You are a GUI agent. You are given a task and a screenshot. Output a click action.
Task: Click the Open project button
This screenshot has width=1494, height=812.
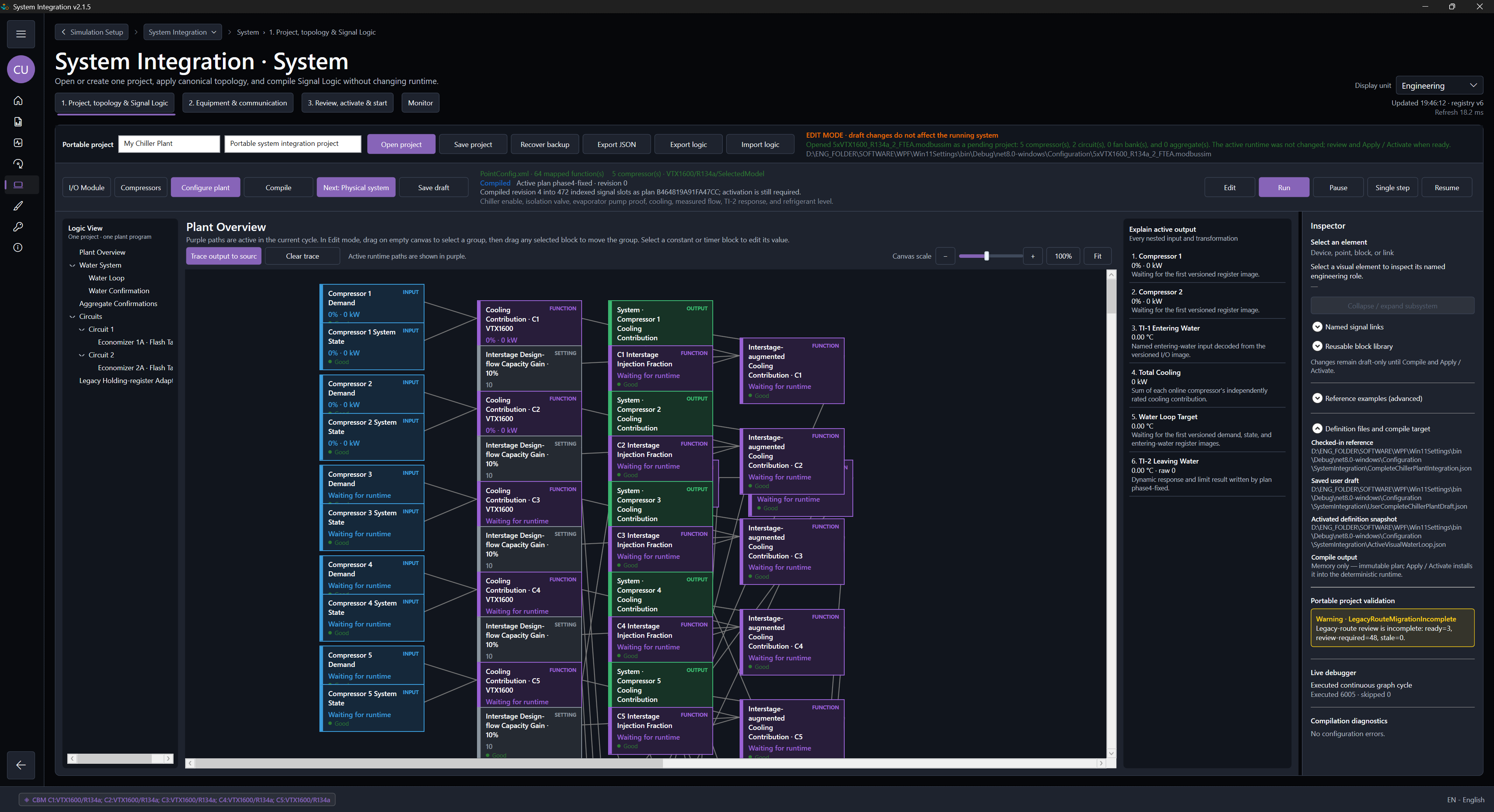(x=402, y=144)
